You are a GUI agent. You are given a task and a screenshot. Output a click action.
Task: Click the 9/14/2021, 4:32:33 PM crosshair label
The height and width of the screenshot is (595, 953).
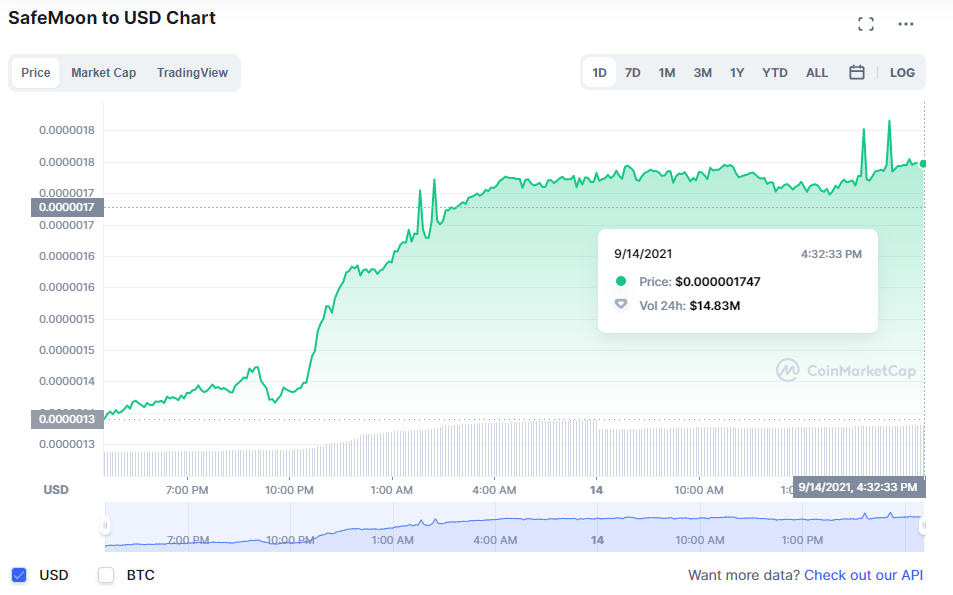point(858,487)
